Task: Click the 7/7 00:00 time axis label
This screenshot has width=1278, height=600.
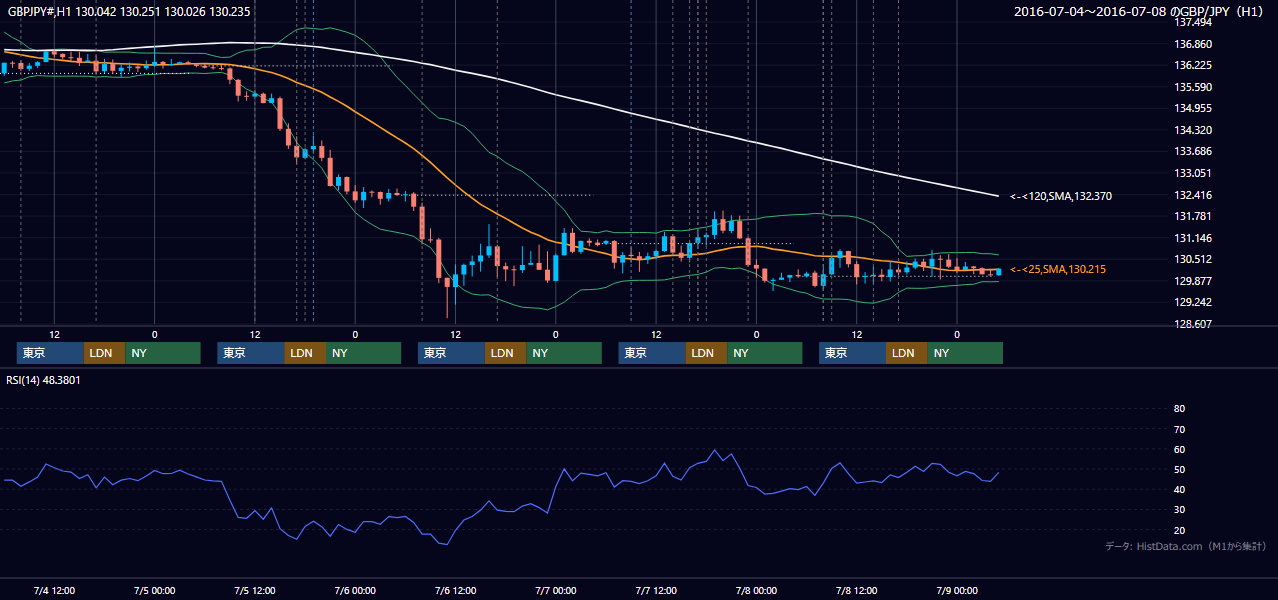Action: (555, 590)
